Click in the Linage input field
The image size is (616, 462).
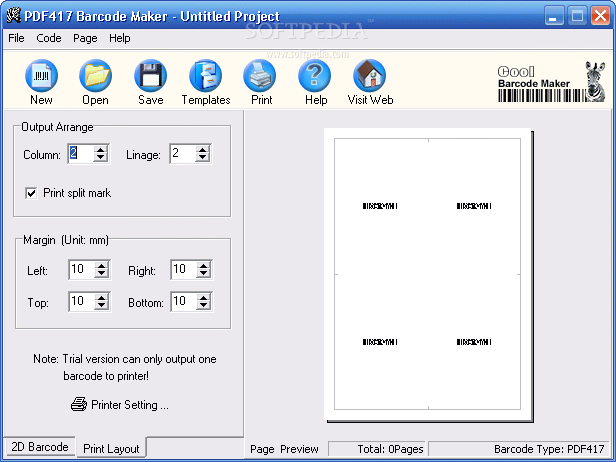click(x=183, y=153)
